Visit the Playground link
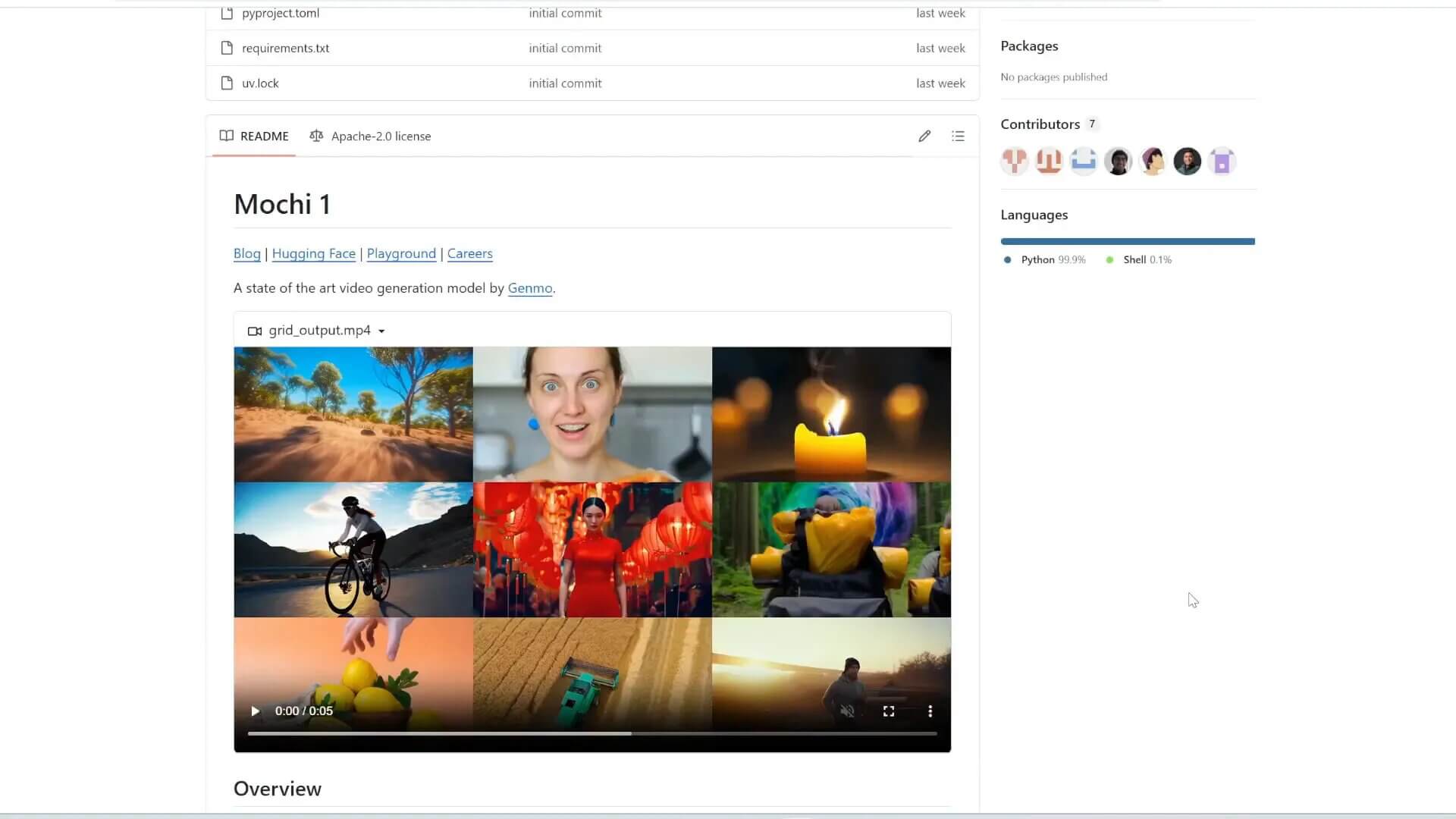The height and width of the screenshot is (819, 1456). click(401, 254)
